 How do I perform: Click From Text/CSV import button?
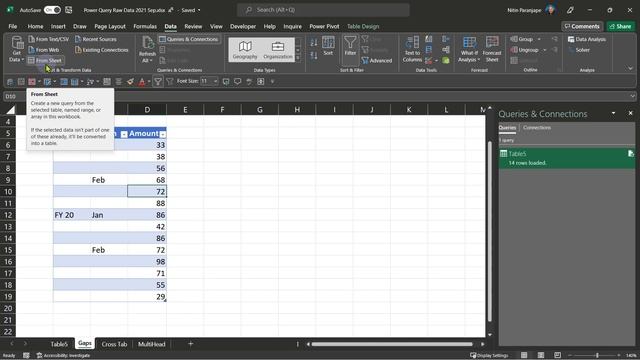[x=49, y=39]
